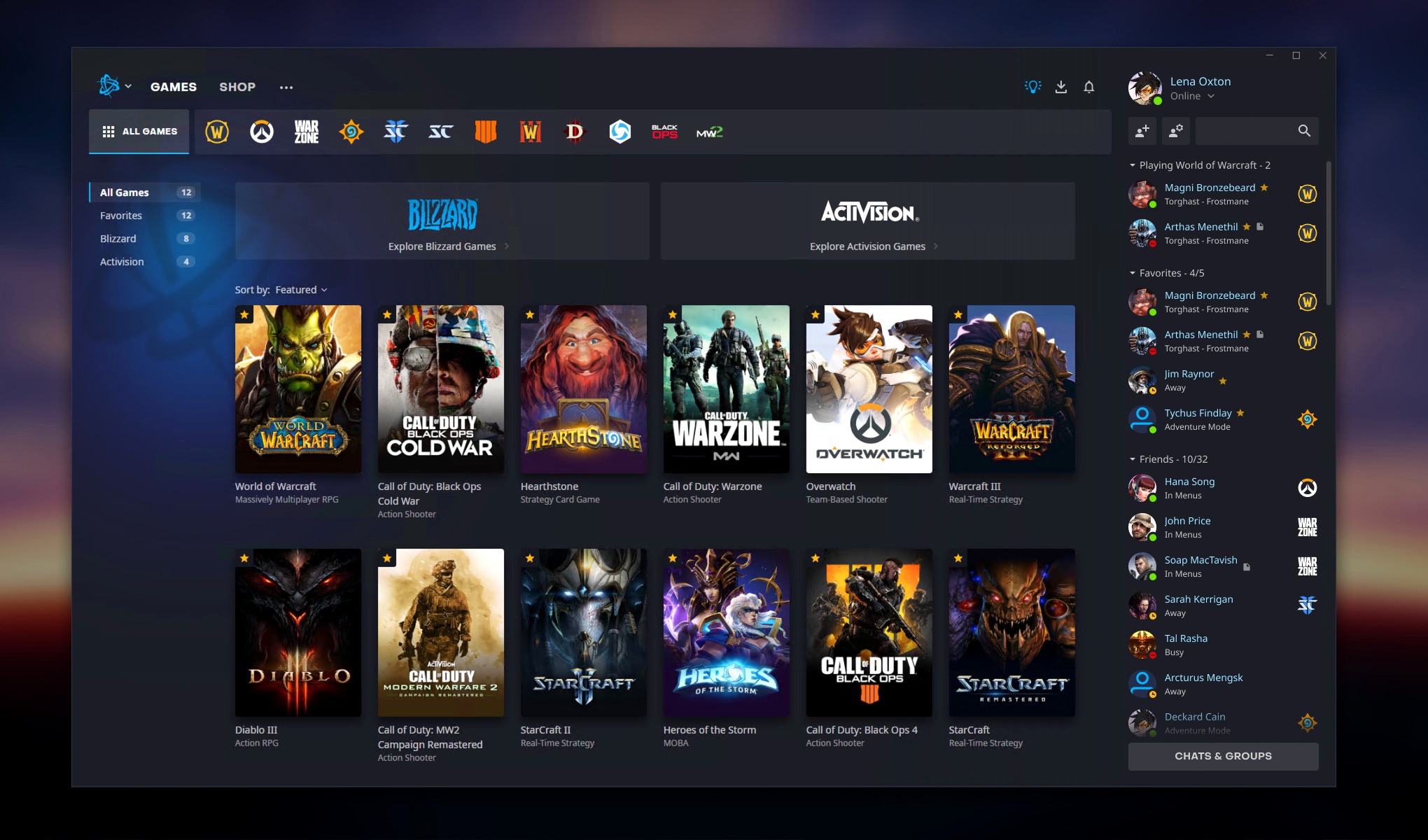Click Explore Activision Games link
This screenshot has width=1428, height=840.
pos(867,246)
